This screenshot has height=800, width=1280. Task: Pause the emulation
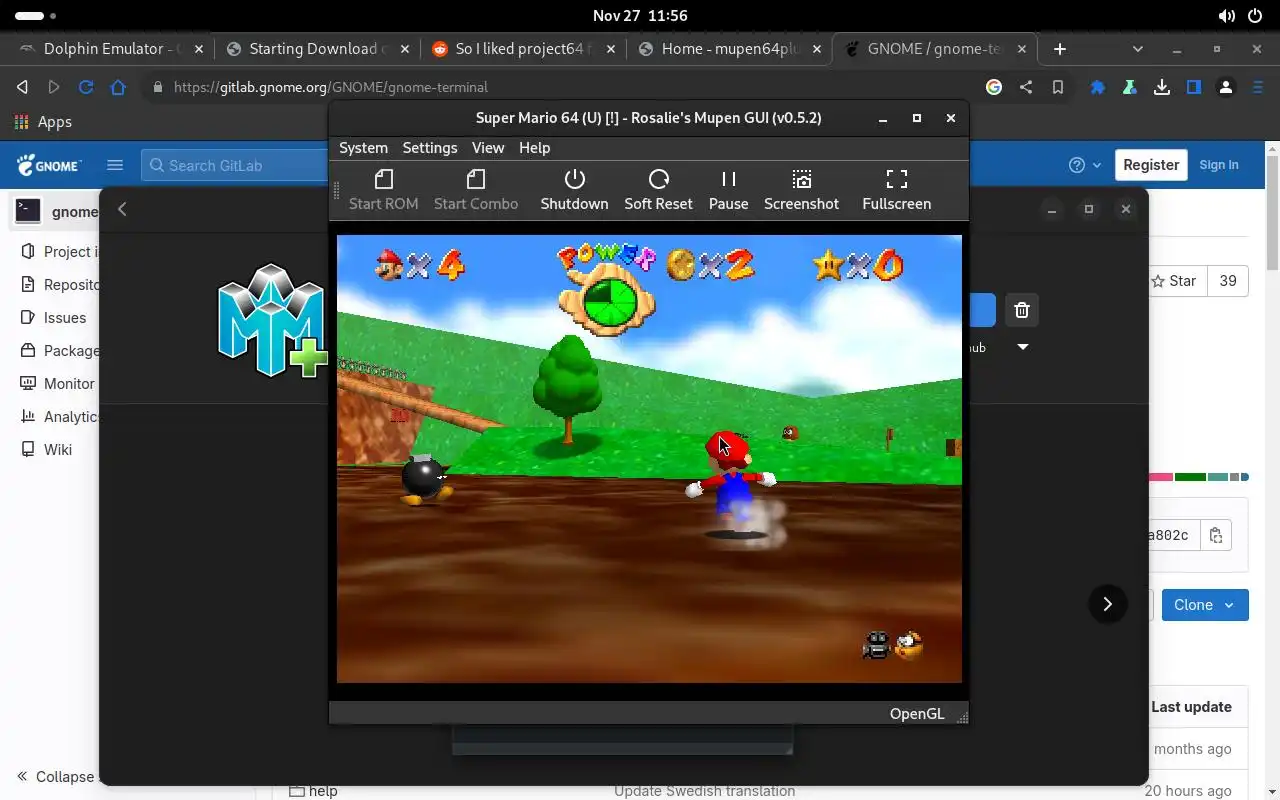click(x=728, y=190)
